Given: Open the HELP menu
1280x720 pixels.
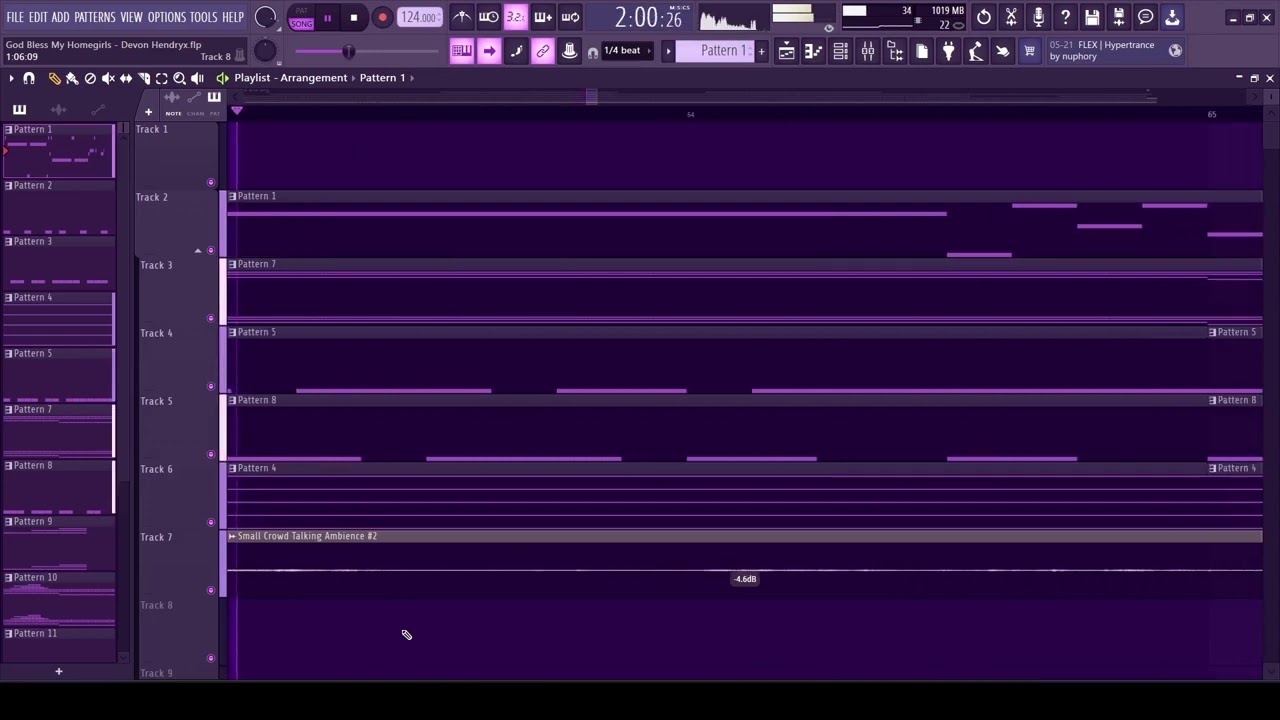Looking at the screenshot, I should [233, 17].
